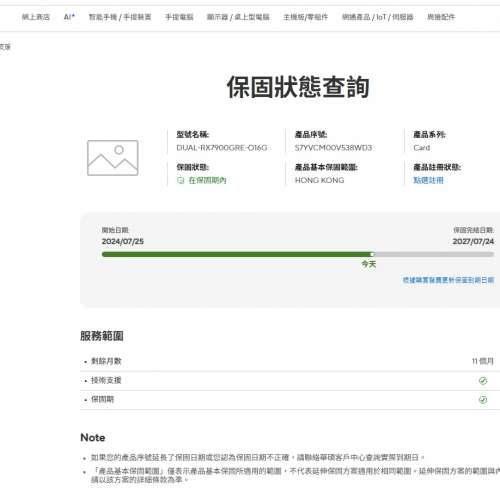Viewport: 500px width, 500px height.
Task: Click the breadcrumb link at left edge
Action: [5, 47]
